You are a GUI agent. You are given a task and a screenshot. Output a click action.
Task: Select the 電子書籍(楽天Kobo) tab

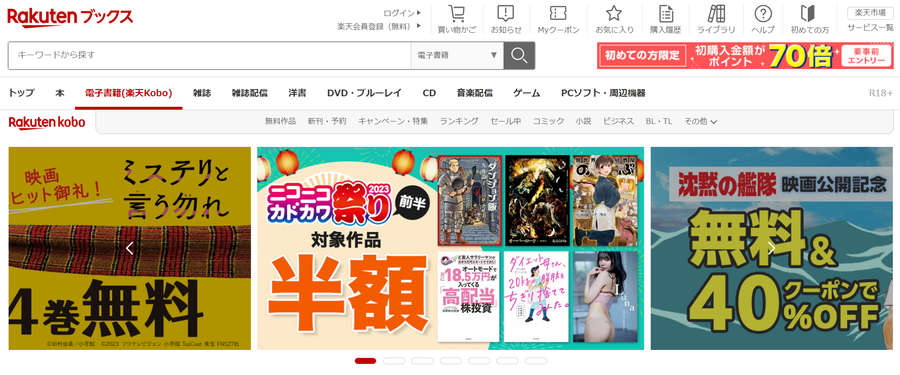coord(129,92)
